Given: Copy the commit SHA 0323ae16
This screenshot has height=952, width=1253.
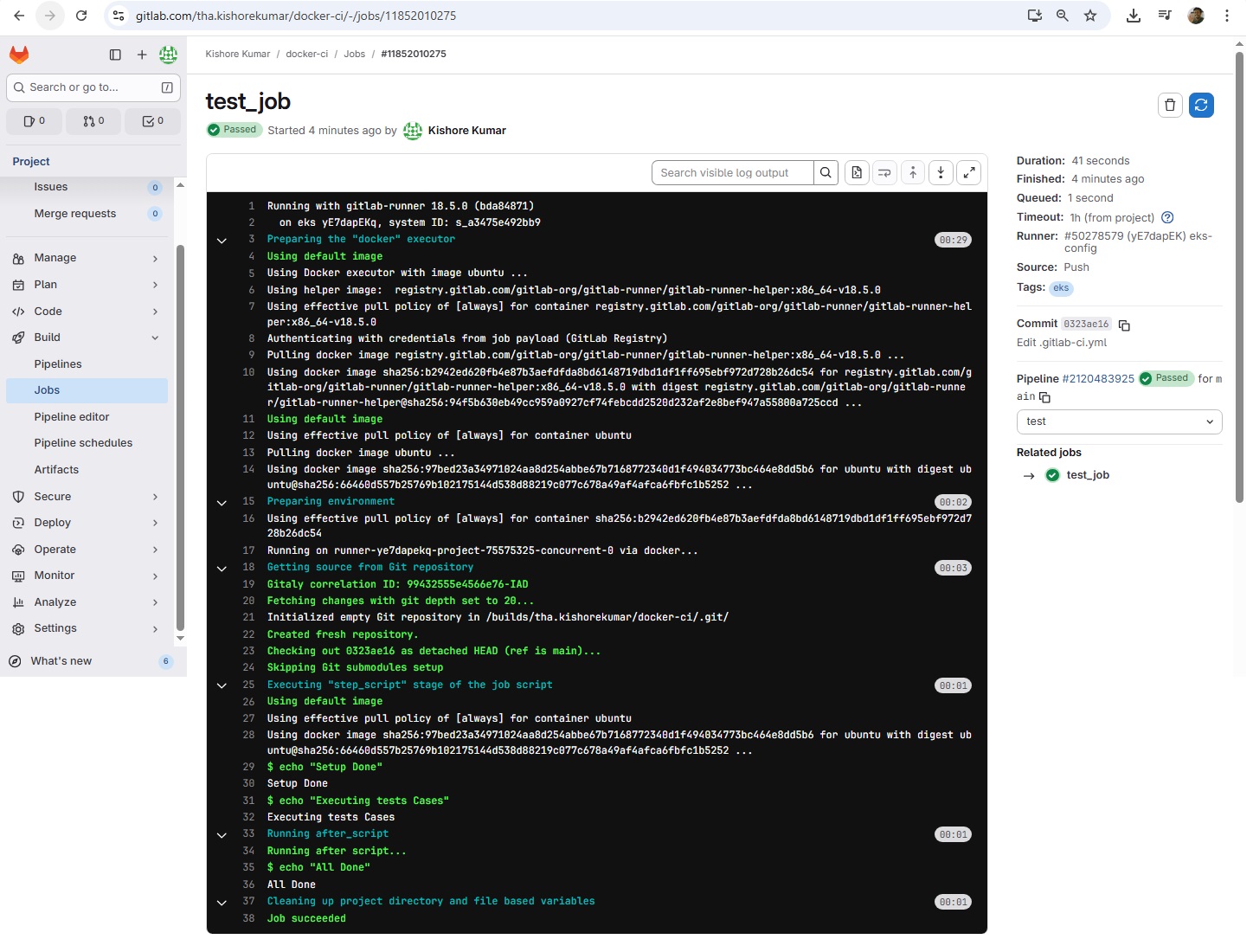Looking at the screenshot, I should click(x=1124, y=325).
